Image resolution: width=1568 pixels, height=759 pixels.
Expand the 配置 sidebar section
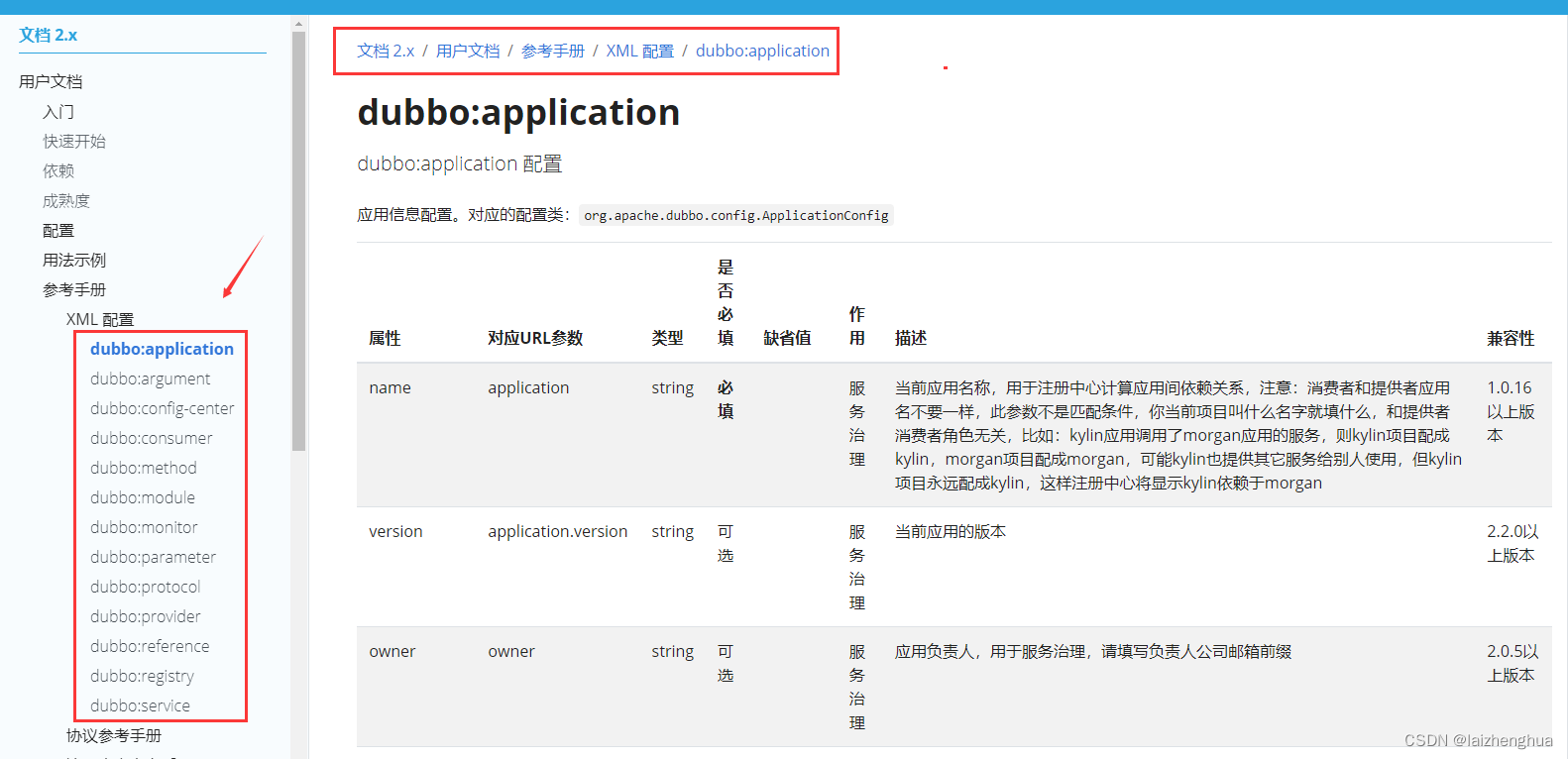58,230
